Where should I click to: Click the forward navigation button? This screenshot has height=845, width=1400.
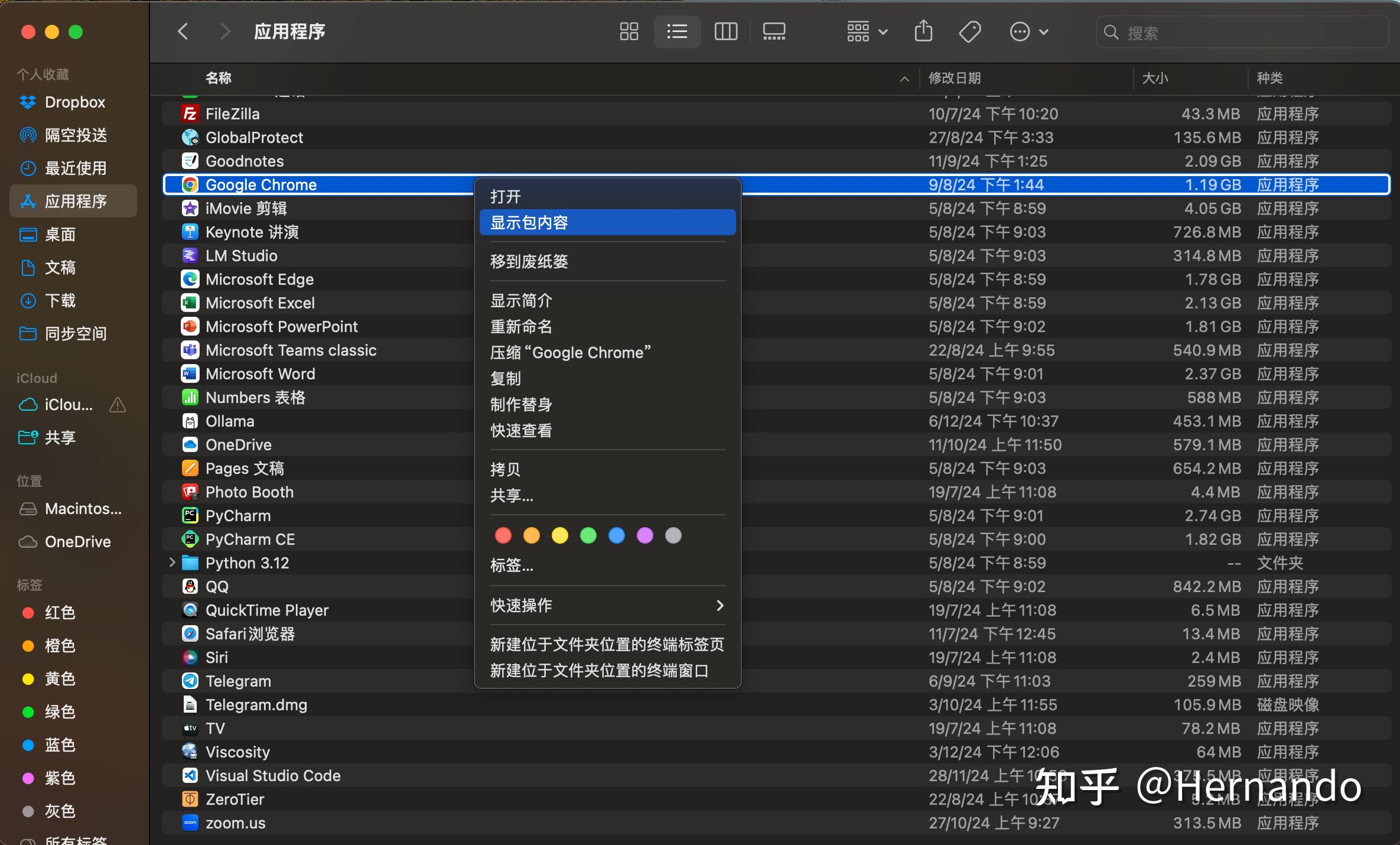225,31
